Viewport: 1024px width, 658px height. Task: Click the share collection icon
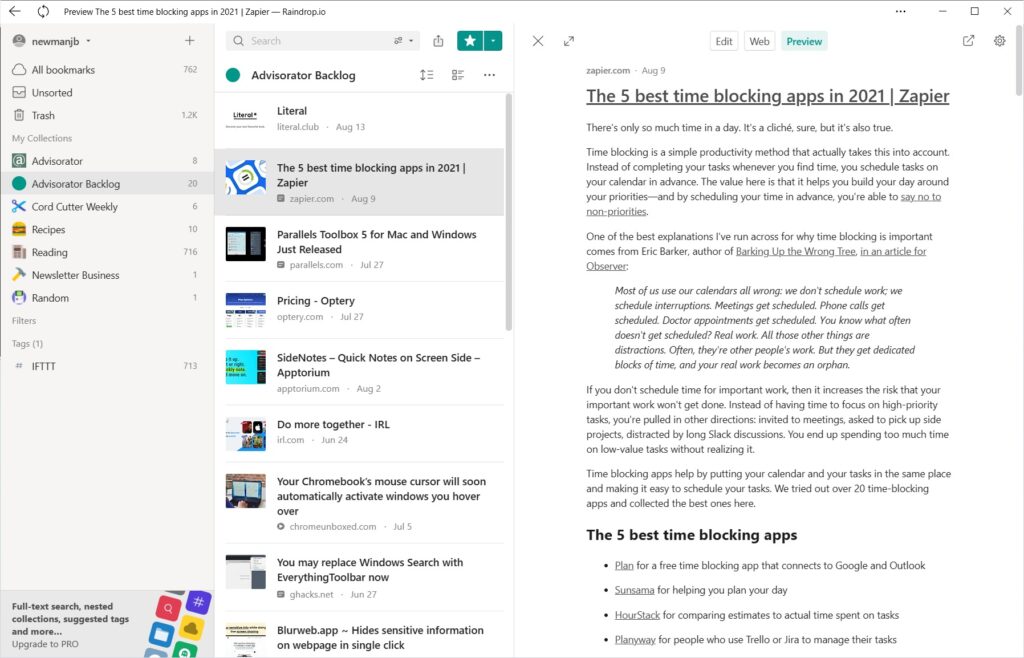[x=438, y=41]
